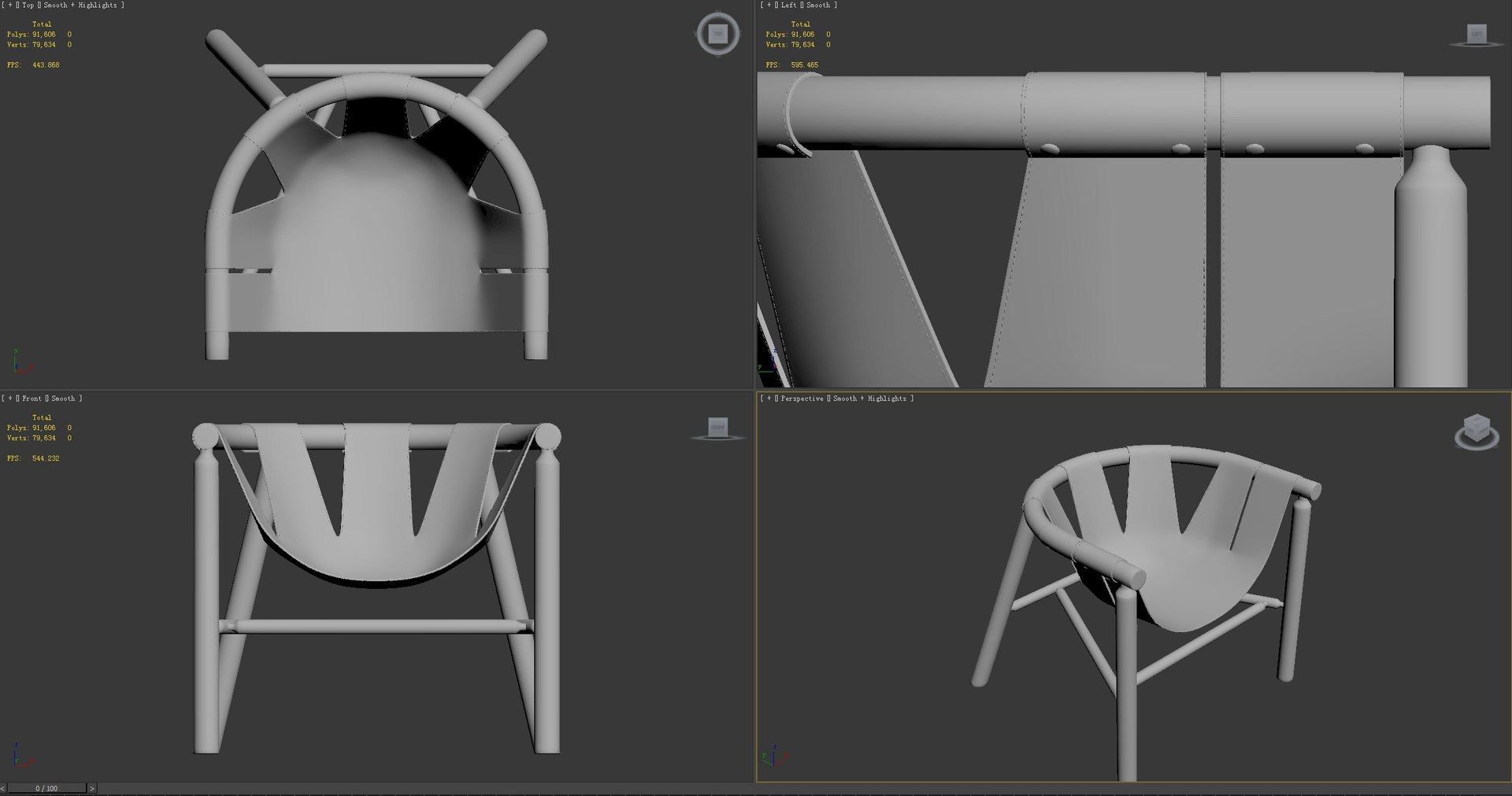Click the FPS value 544.232 in Front viewport
1512x796 pixels.
[x=46, y=458]
